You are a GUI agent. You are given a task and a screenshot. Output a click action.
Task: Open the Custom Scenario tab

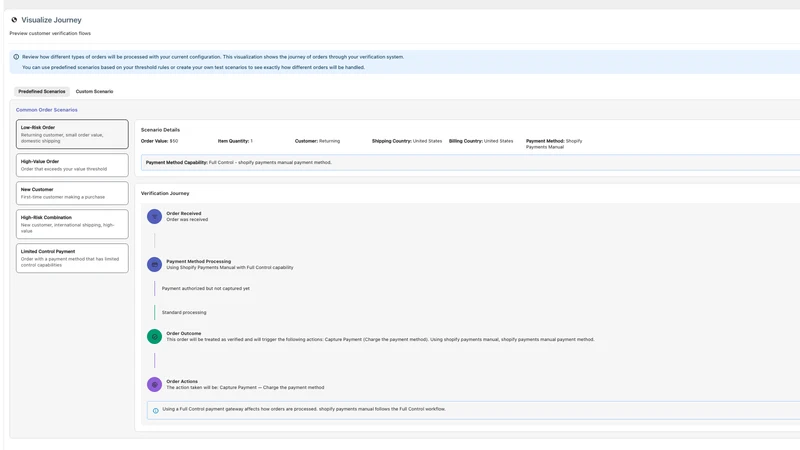click(94, 91)
